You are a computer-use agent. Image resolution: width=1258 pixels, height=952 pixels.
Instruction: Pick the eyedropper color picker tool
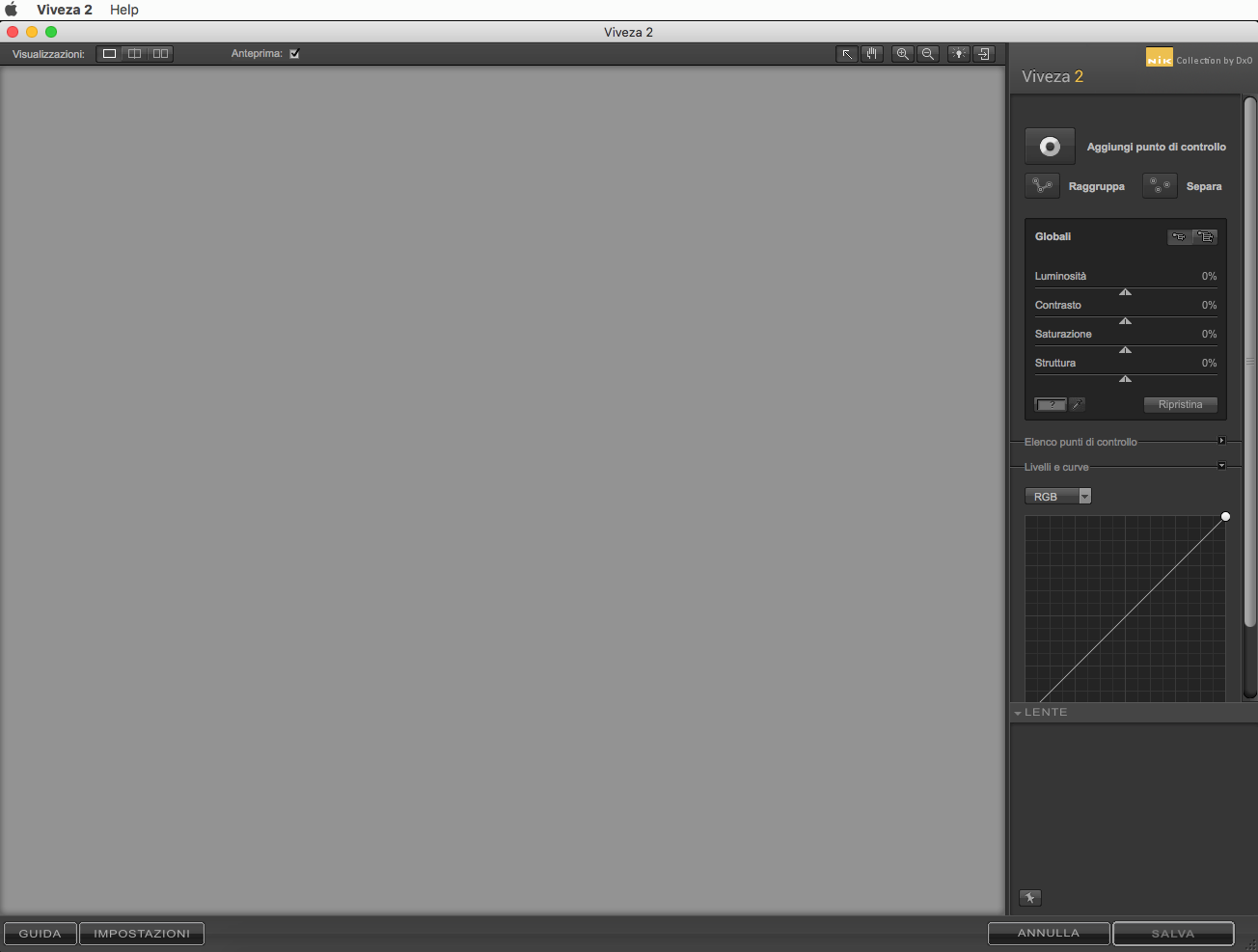point(1077,405)
